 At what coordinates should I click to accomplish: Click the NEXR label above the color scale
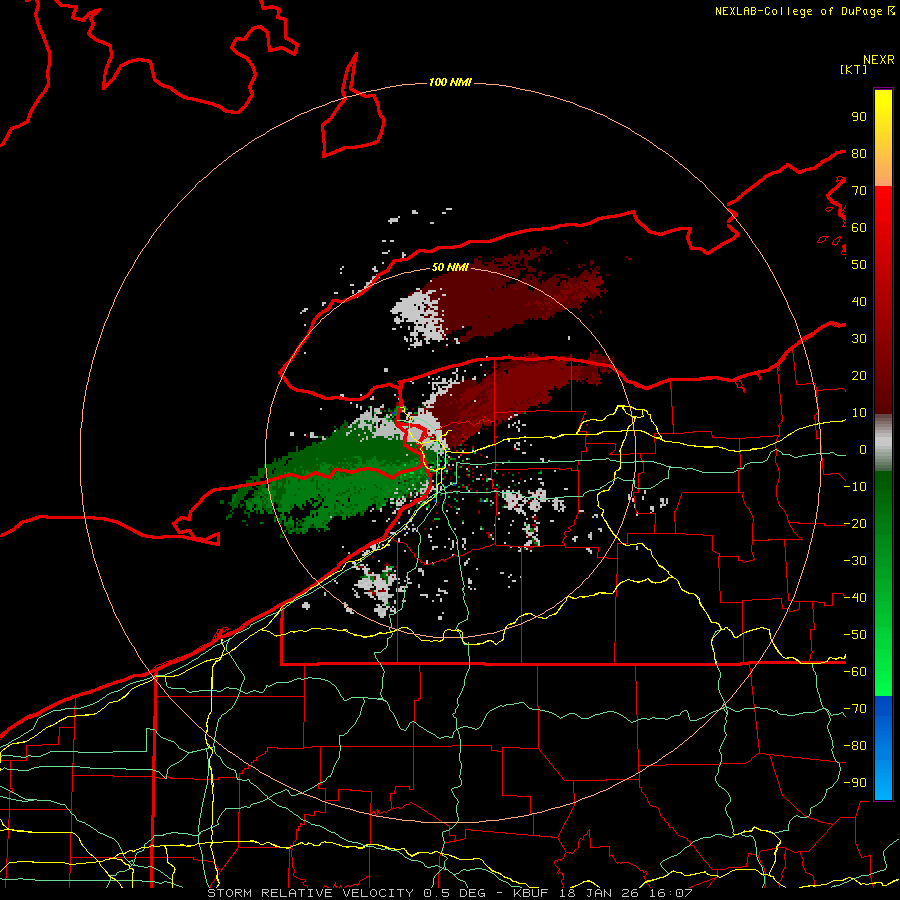[878, 60]
